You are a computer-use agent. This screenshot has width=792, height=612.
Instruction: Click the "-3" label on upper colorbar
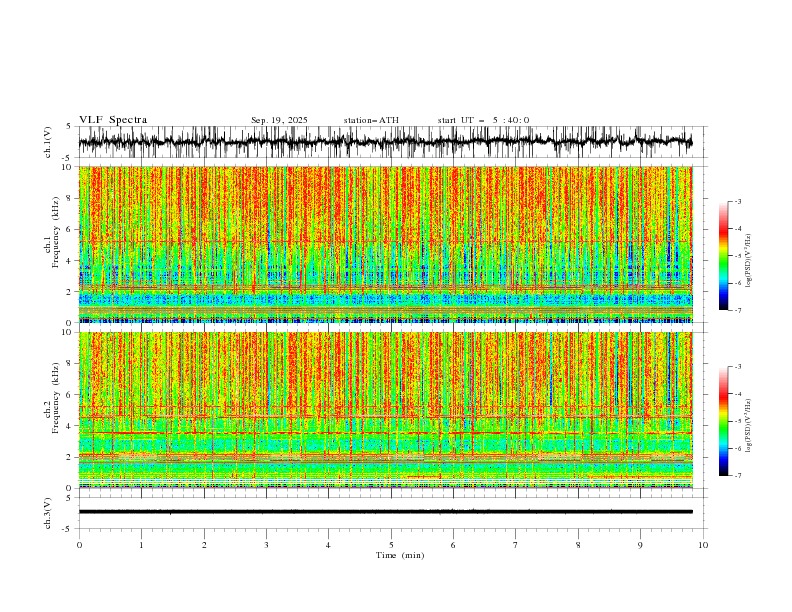(737, 201)
